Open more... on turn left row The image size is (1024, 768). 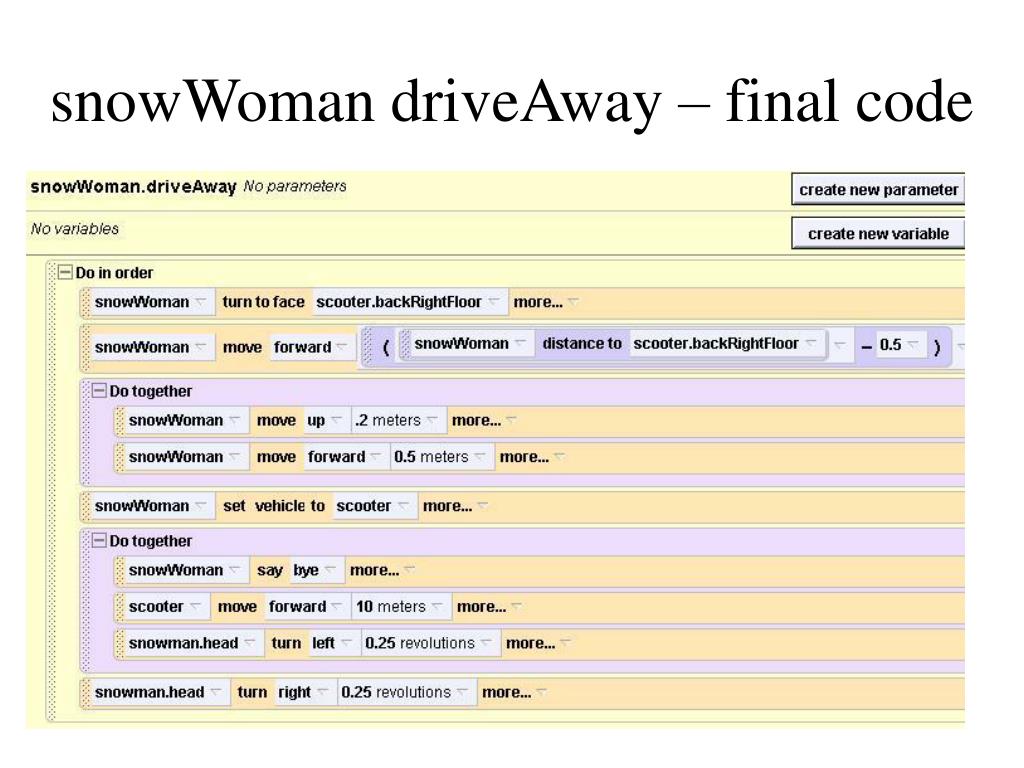(537, 643)
